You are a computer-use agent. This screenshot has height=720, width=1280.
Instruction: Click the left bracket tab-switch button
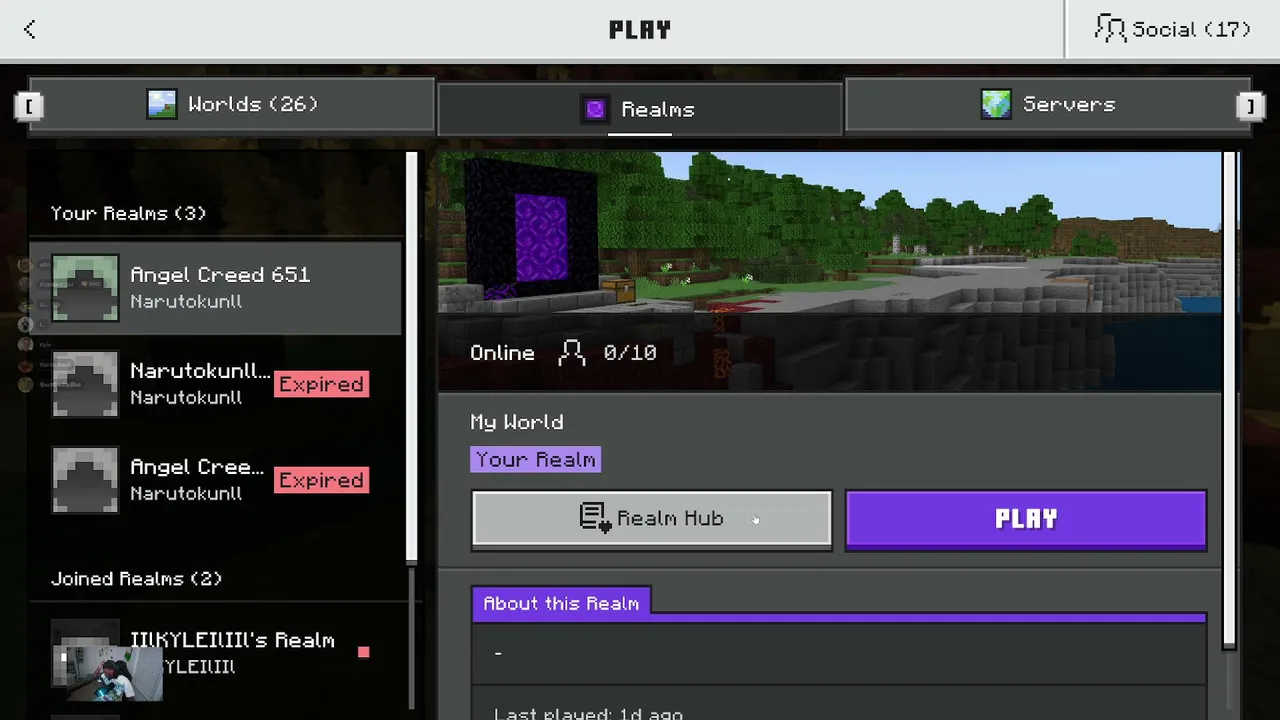tap(29, 105)
